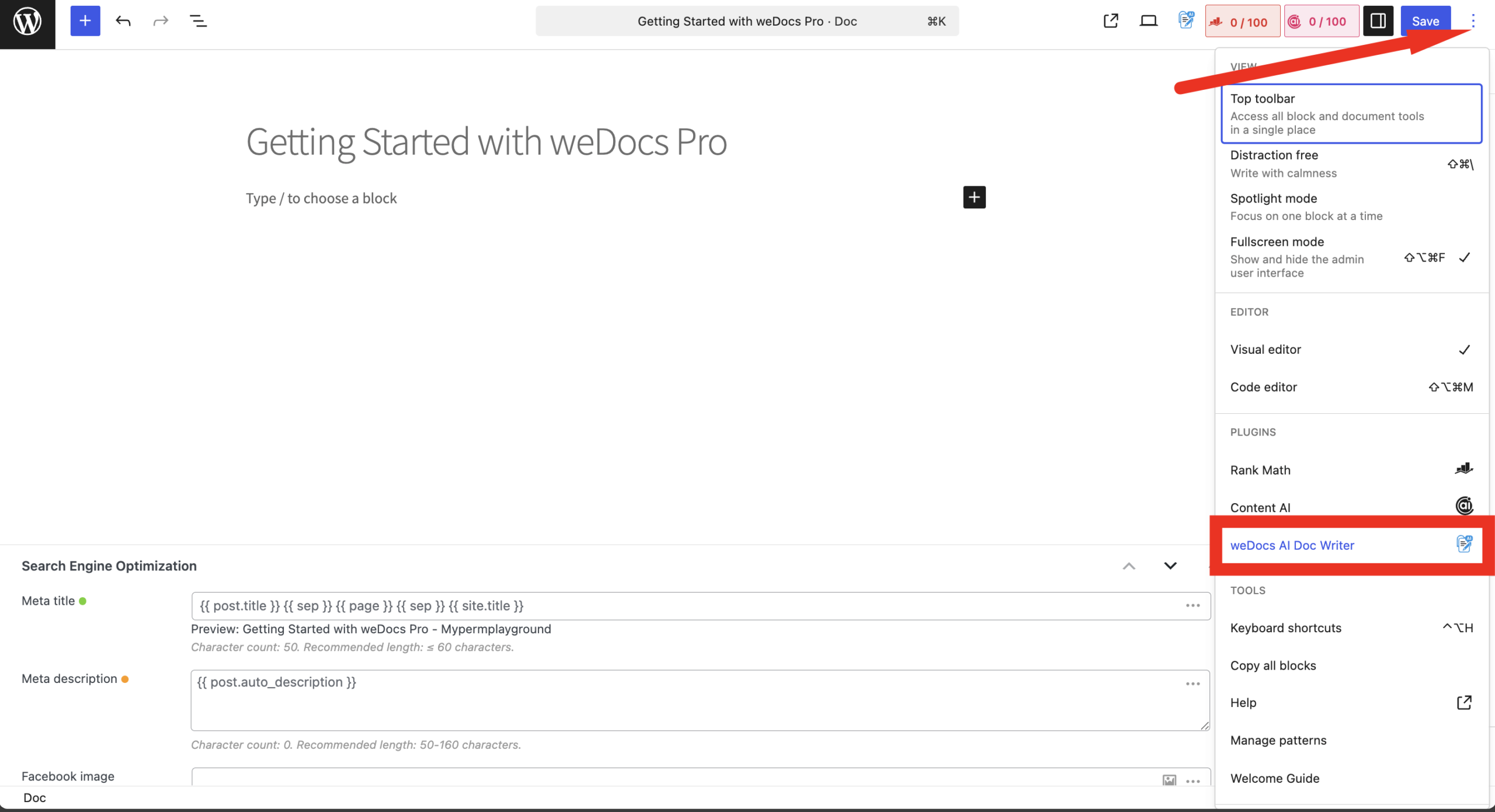Viewport: 1495px width, 812px height.
Task: Open the Document Overview list icon
Action: 197,20
